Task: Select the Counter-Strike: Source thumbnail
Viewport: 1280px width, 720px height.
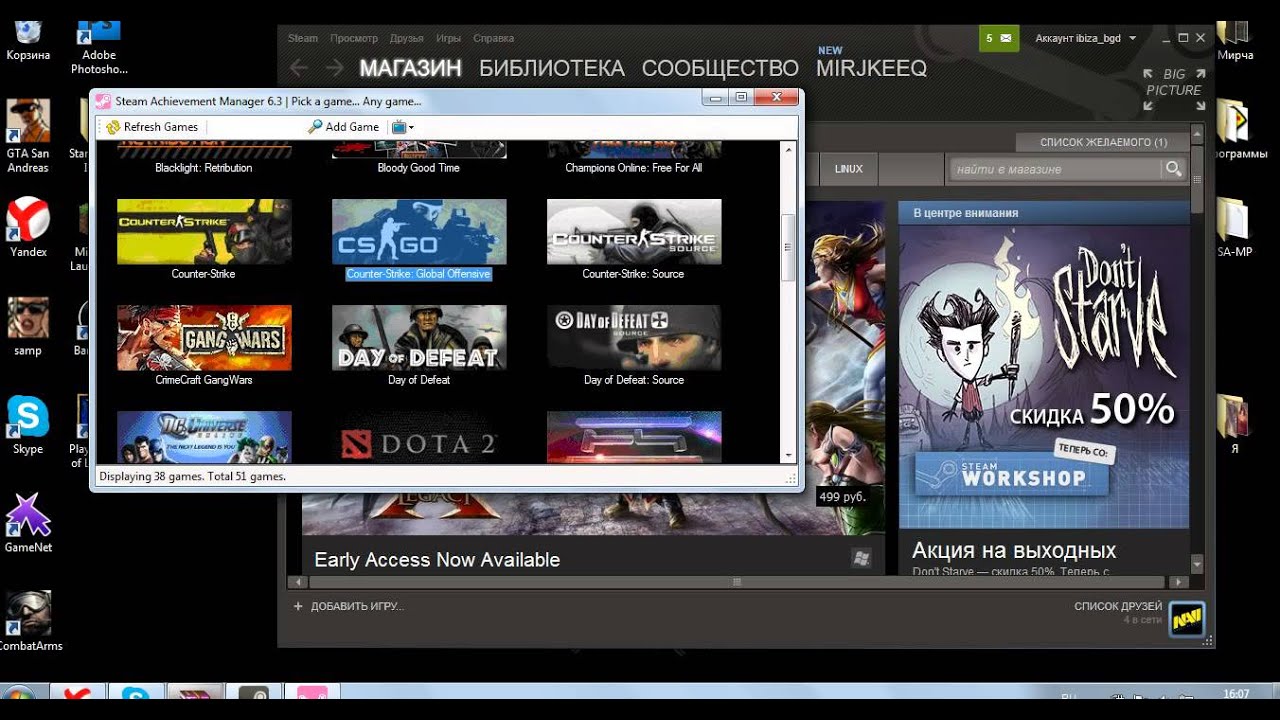Action: coord(634,231)
